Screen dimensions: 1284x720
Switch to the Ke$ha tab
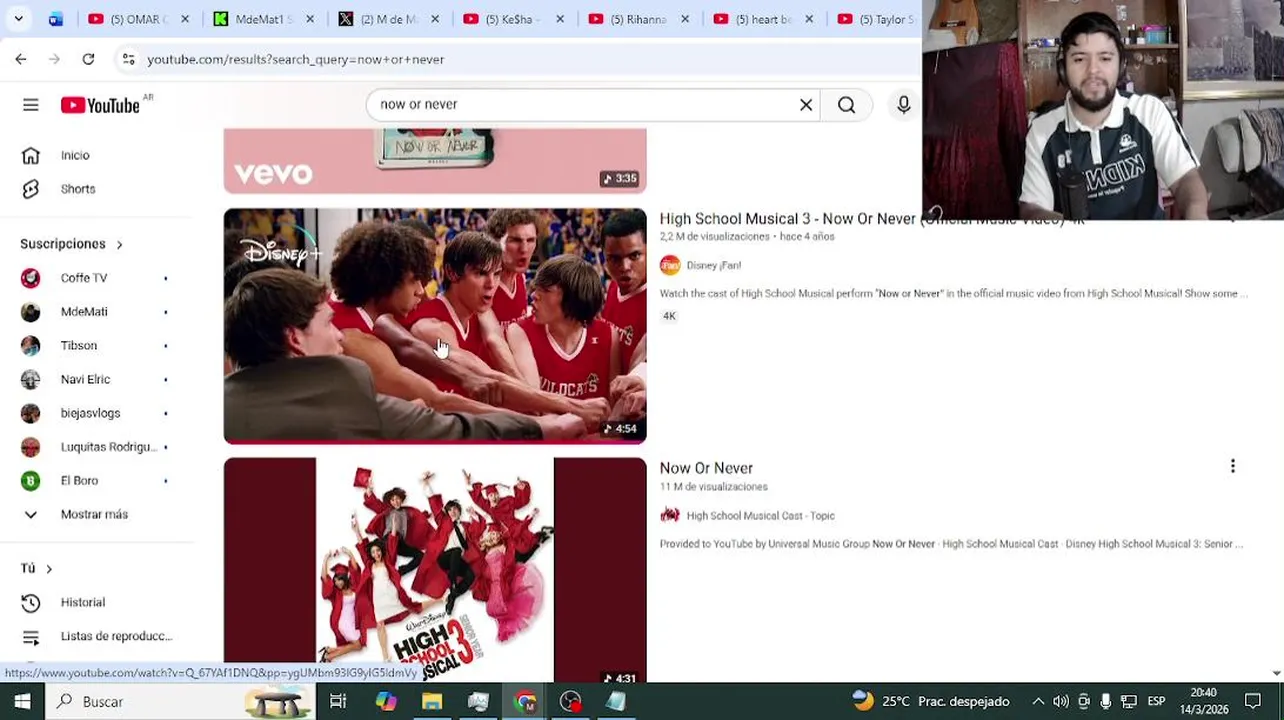click(514, 19)
